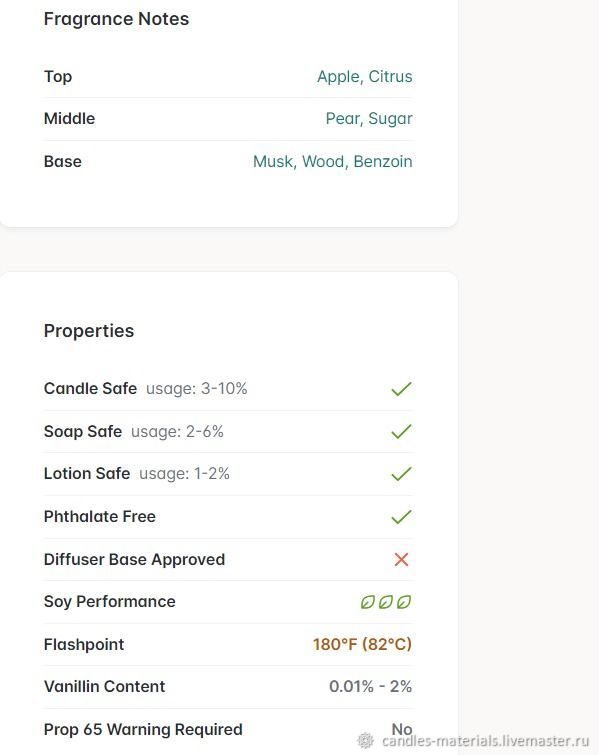
Task: Click the third Soy Performance leaf icon
Action: [404, 602]
